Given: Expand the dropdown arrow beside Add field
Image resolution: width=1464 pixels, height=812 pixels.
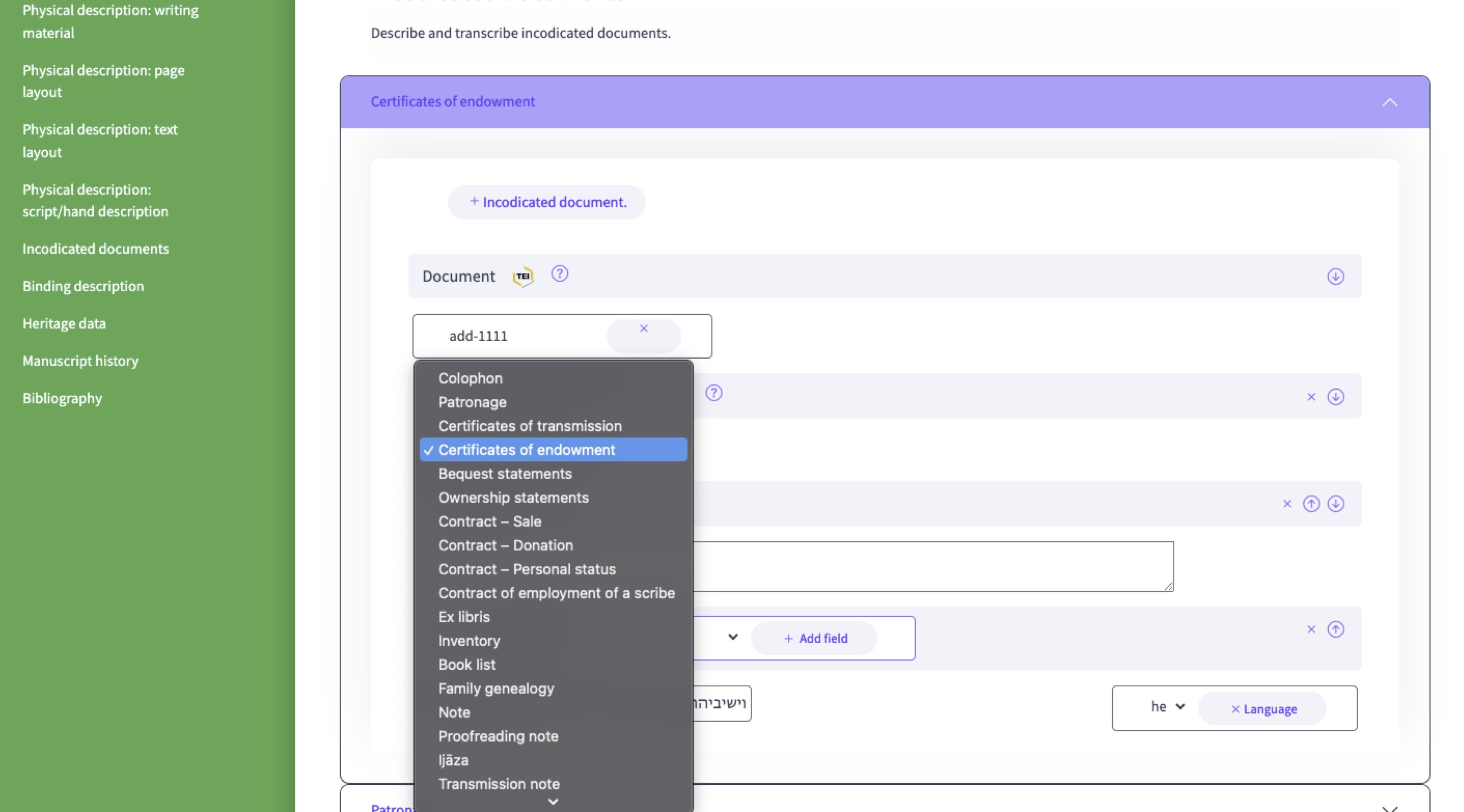Looking at the screenshot, I should pos(732,638).
